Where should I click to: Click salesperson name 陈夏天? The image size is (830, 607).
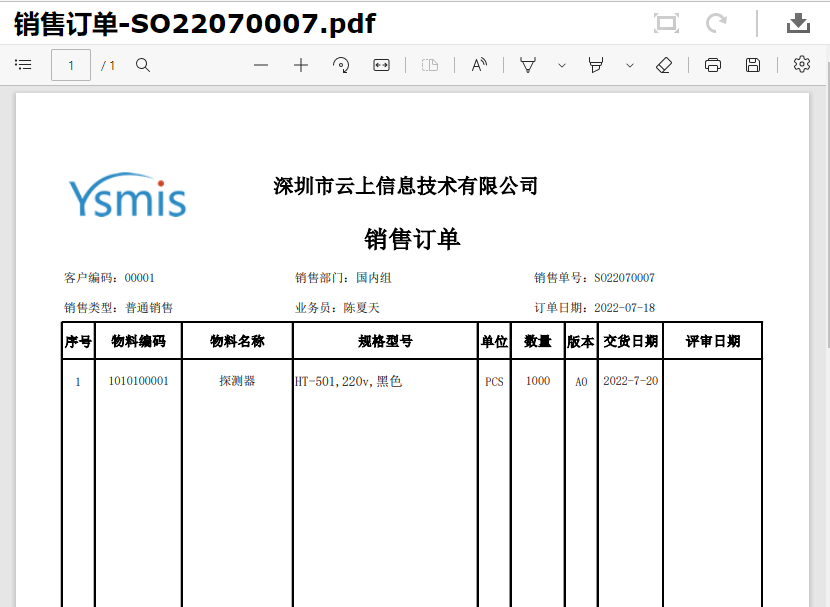[362, 308]
